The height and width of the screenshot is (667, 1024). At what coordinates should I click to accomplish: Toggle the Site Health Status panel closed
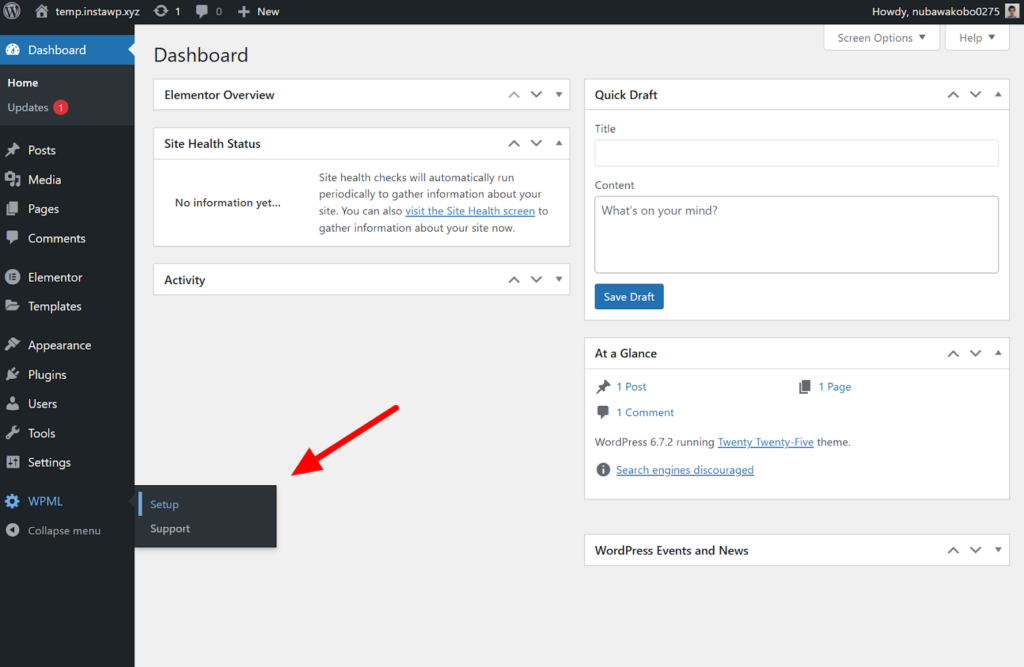click(559, 143)
